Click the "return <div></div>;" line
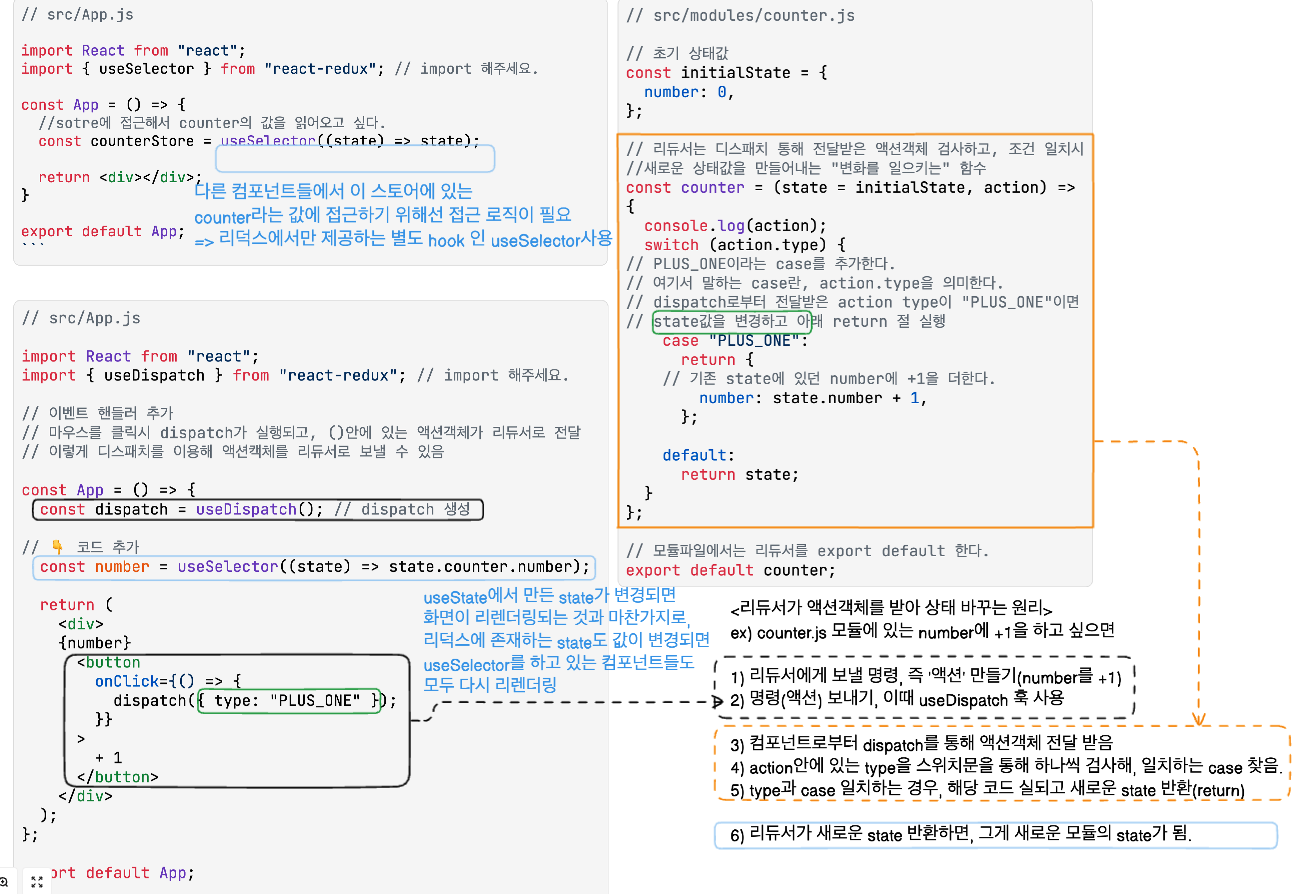Viewport: 1313px width, 894px height. (120, 177)
